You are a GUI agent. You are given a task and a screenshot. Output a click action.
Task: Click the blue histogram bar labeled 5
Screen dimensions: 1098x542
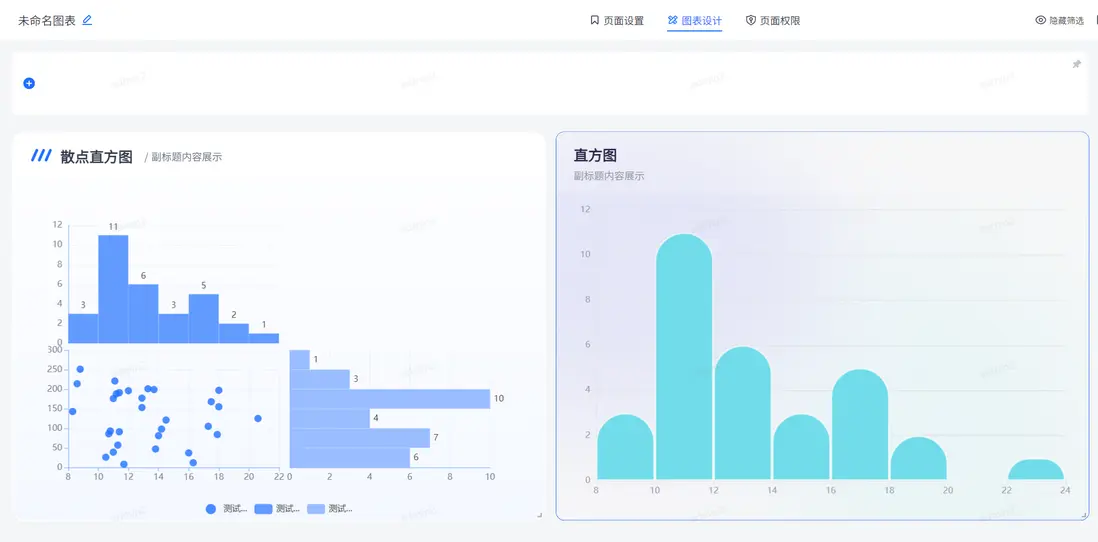click(x=204, y=319)
